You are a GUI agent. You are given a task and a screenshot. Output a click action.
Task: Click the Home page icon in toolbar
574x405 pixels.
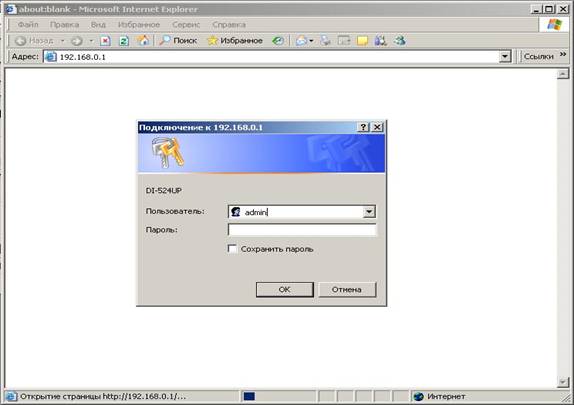tap(143, 40)
